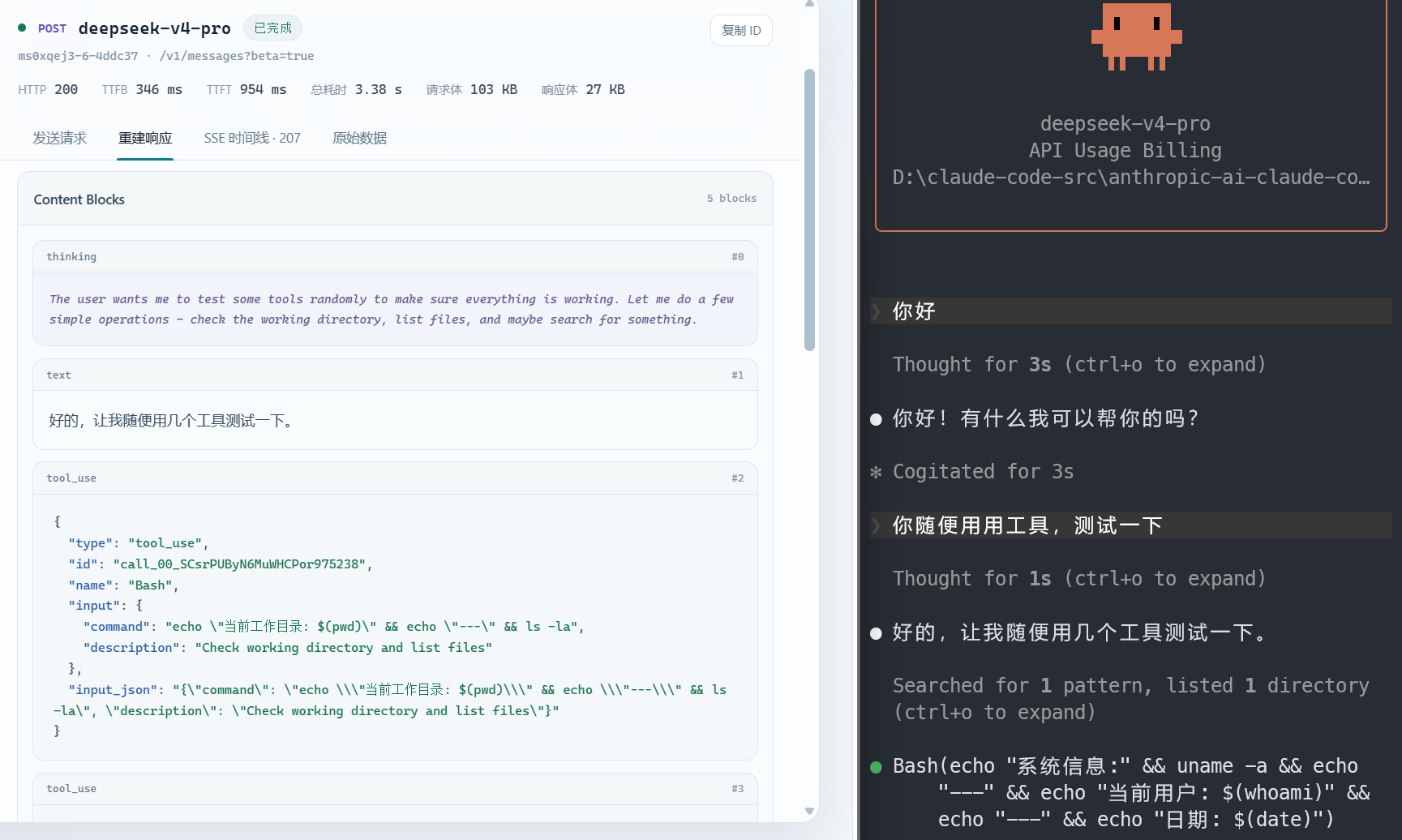1402x840 pixels.
Task: Click the white bullet before 好的，让我随便用几个工具测试一下 in terminal
Action: pyautogui.click(x=876, y=633)
